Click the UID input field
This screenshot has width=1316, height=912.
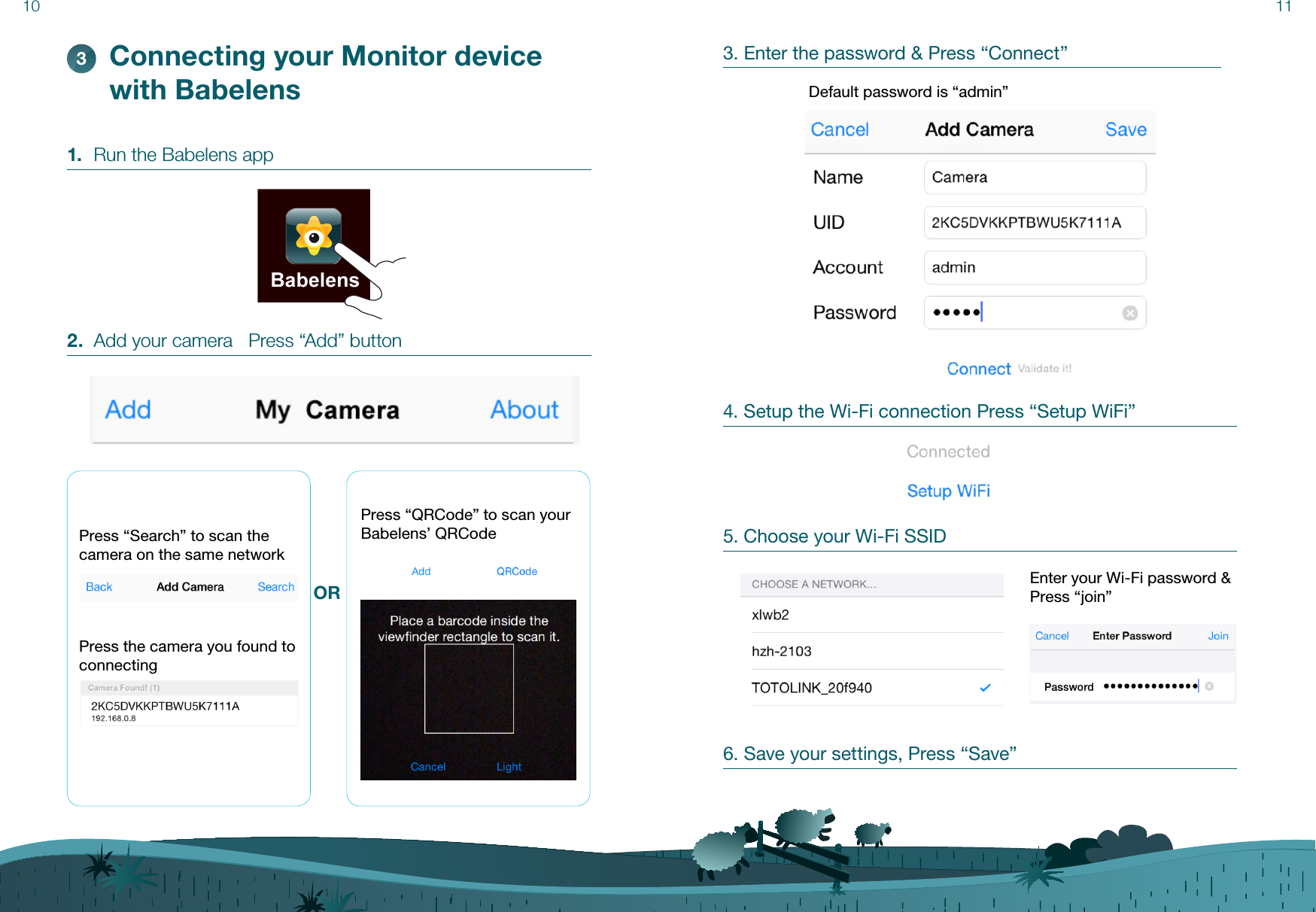point(1035,223)
